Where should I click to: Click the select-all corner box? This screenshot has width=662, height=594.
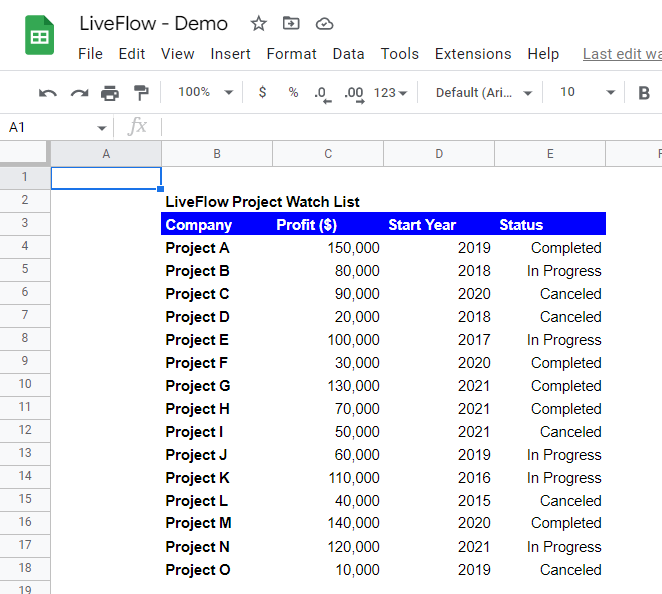(23, 152)
